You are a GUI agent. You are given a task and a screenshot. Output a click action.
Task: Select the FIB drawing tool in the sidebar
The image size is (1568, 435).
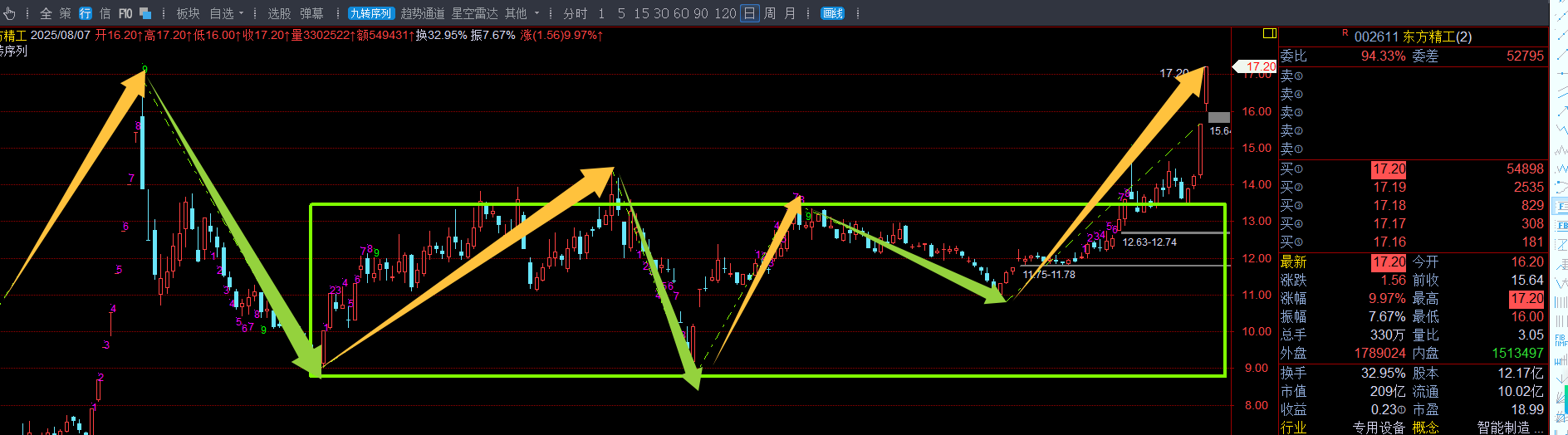coord(1560,340)
